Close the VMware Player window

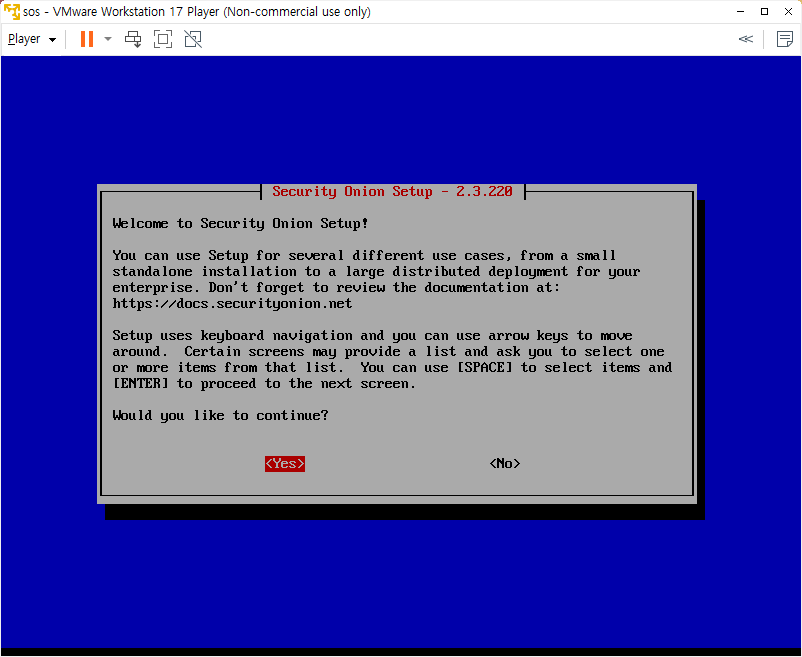788,11
